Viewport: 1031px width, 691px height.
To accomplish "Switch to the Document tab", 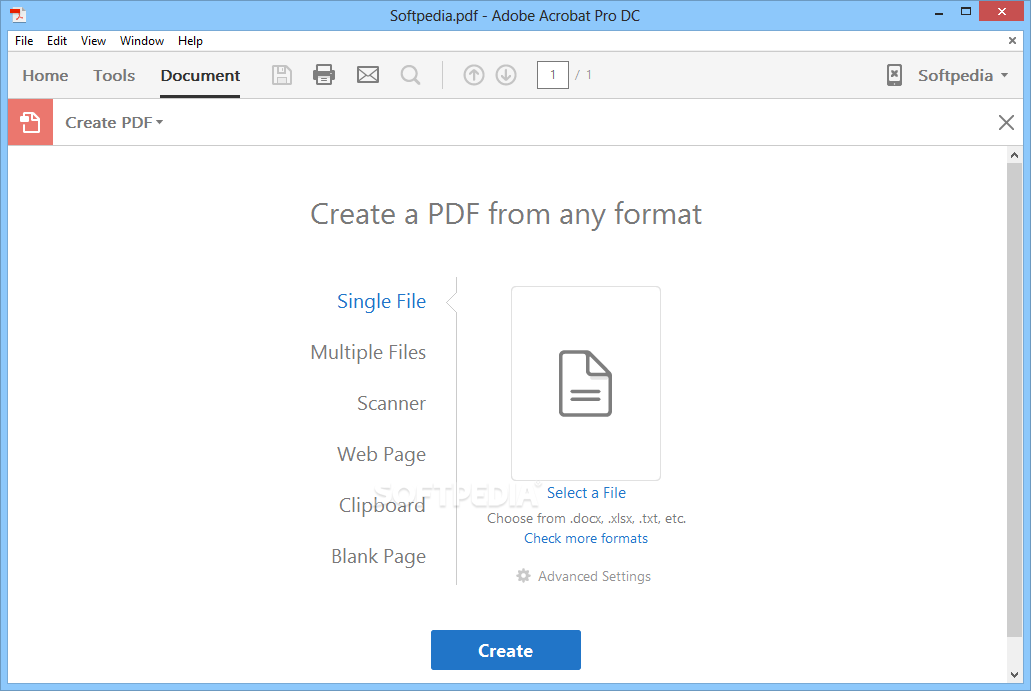I will point(200,76).
